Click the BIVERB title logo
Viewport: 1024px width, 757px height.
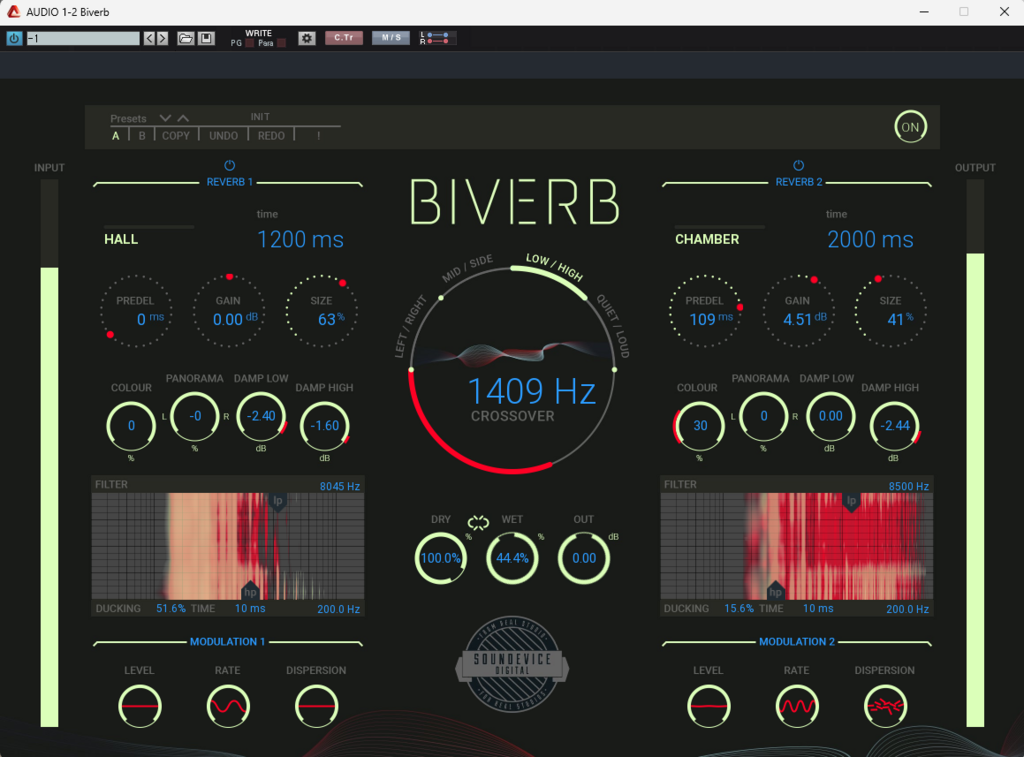pyautogui.click(x=515, y=202)
